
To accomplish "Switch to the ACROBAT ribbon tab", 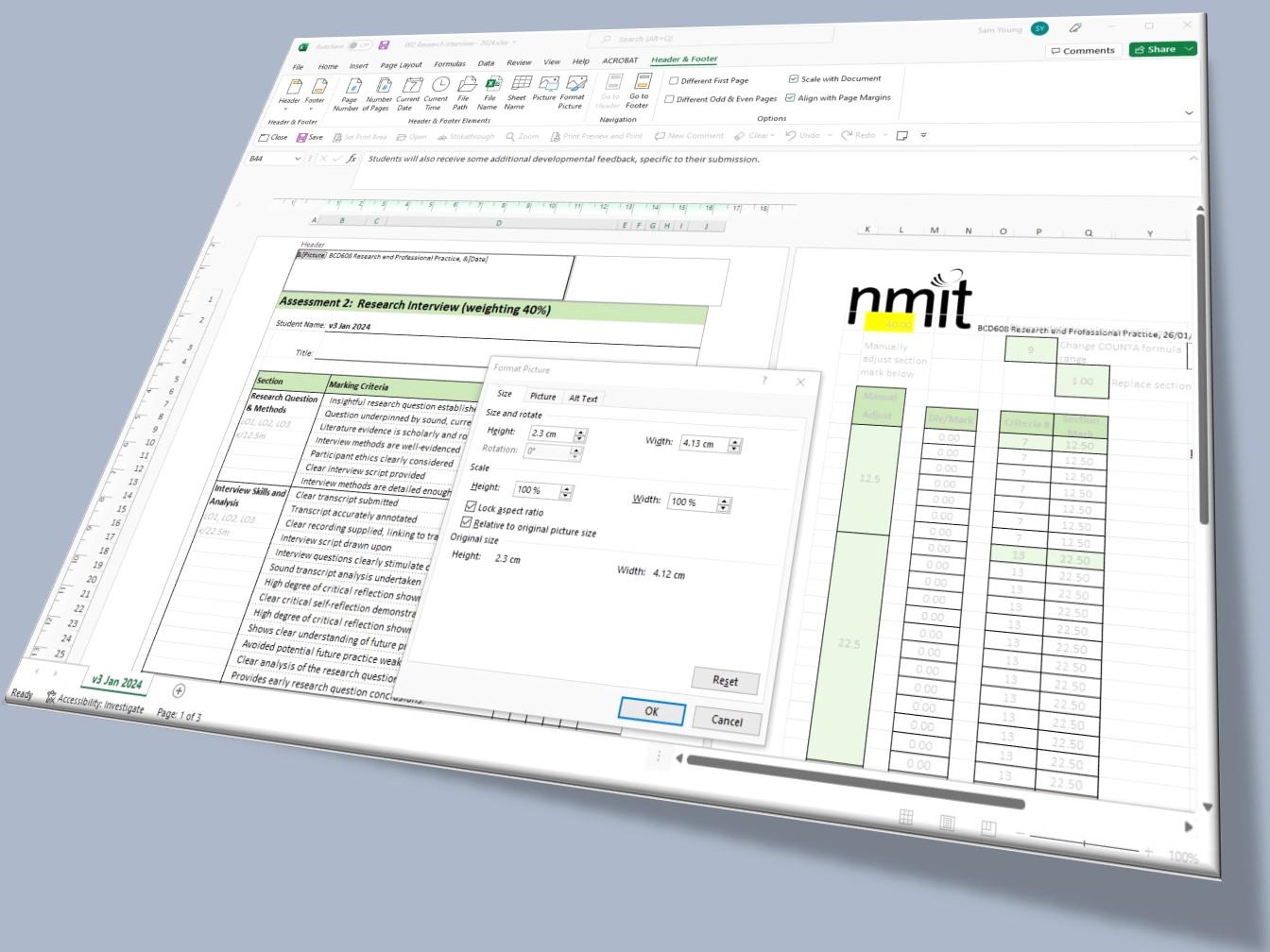I will pyautogui.click(x=620, y=60).
